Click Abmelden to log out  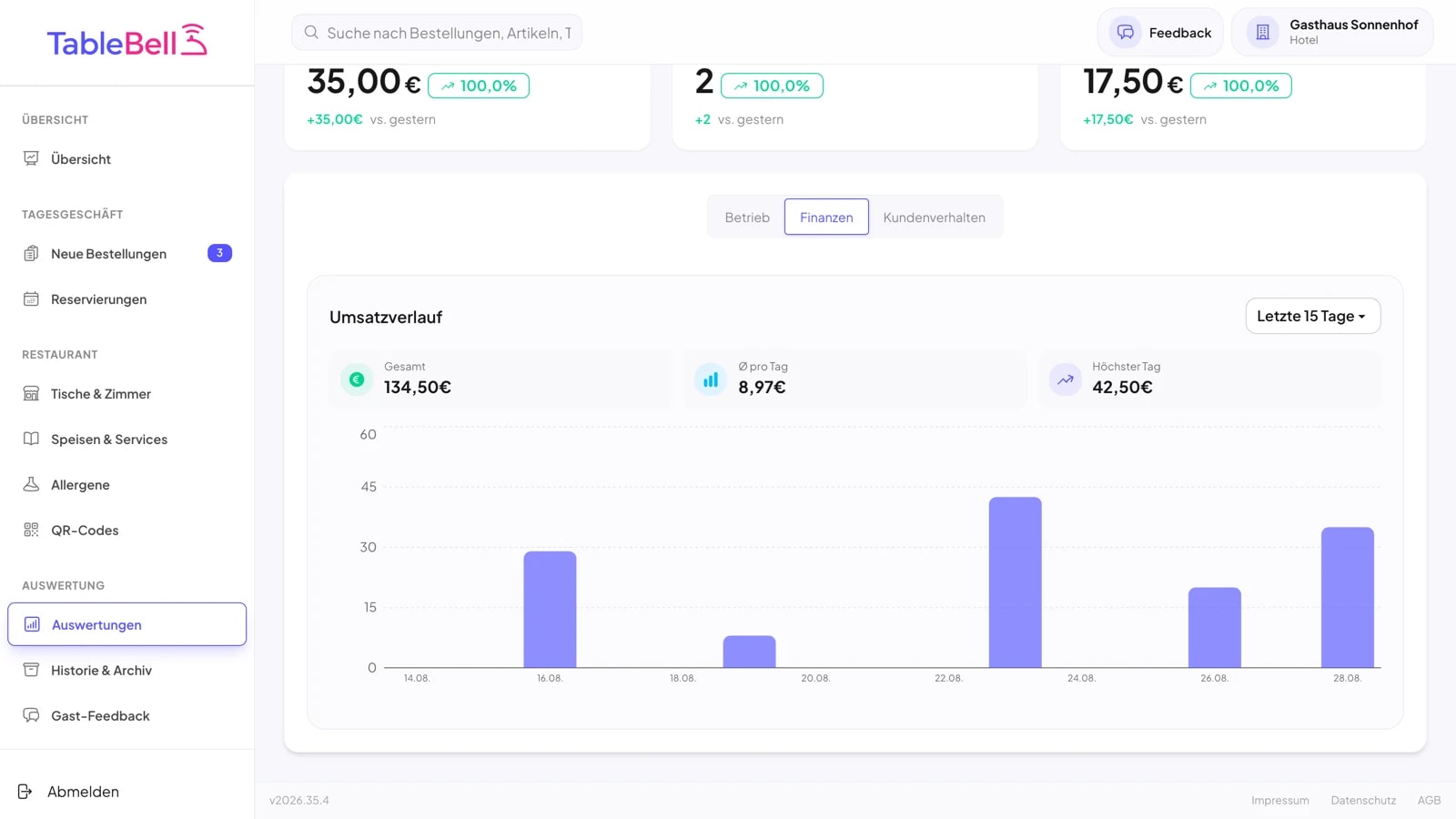click(69, 792)
